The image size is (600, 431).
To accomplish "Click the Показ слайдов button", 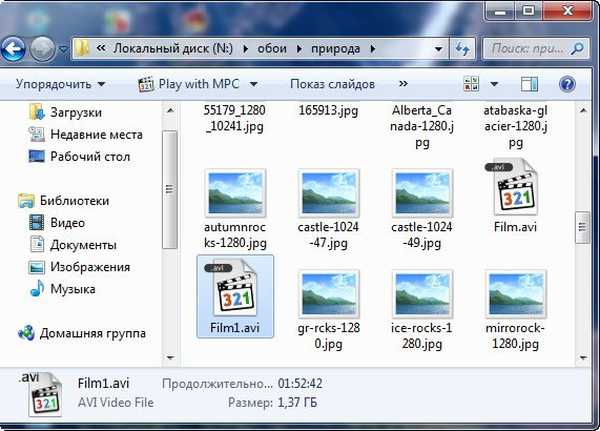I will (x=332, y=85).
